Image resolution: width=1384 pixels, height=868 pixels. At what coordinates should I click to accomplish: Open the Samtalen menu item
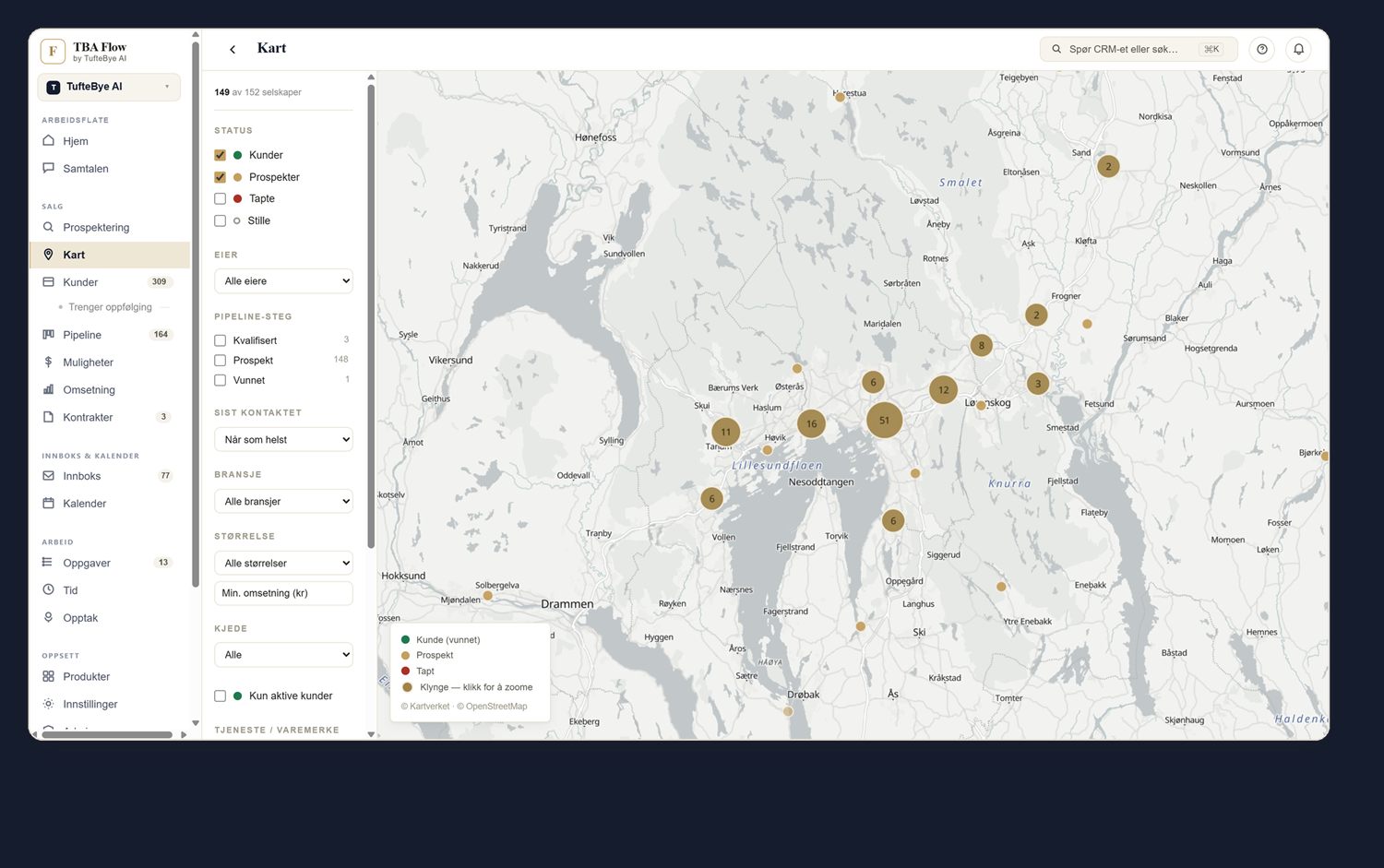(109, 169)
